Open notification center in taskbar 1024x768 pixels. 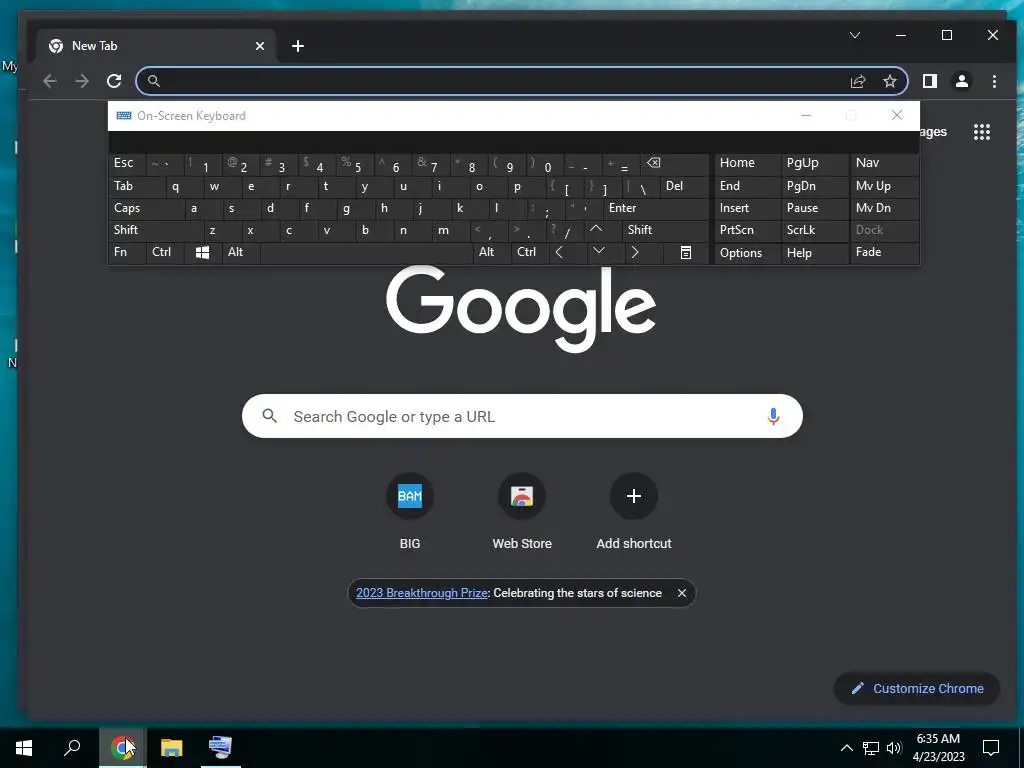point(991,748)
